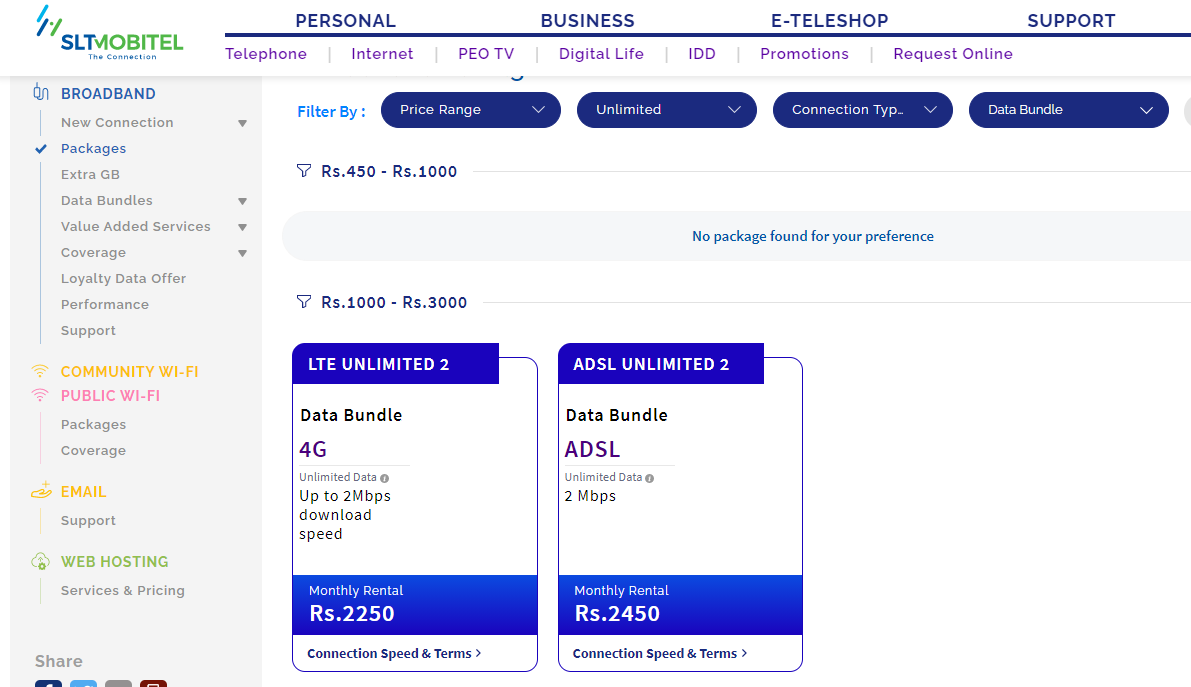Open the Unlimited filter dropdown
Screen dimensions: 1191x687
(667, 109)
